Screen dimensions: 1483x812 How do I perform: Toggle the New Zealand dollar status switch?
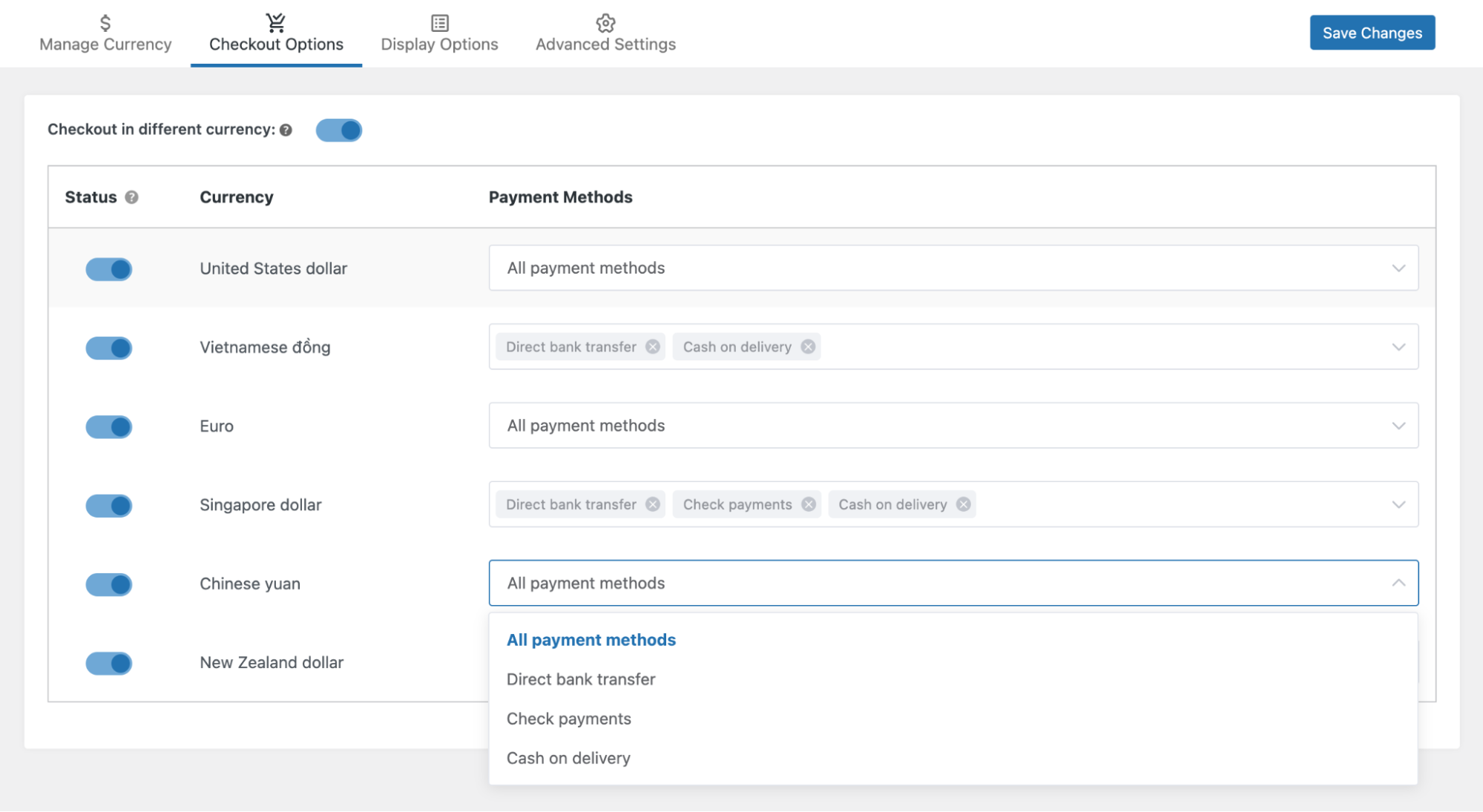click(x=108, y=663)
